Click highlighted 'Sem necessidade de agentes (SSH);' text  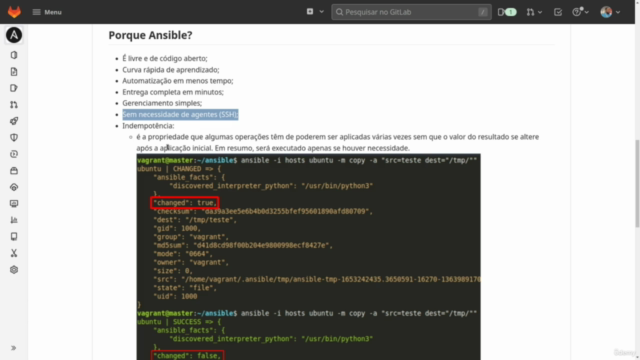coord(180,114)
